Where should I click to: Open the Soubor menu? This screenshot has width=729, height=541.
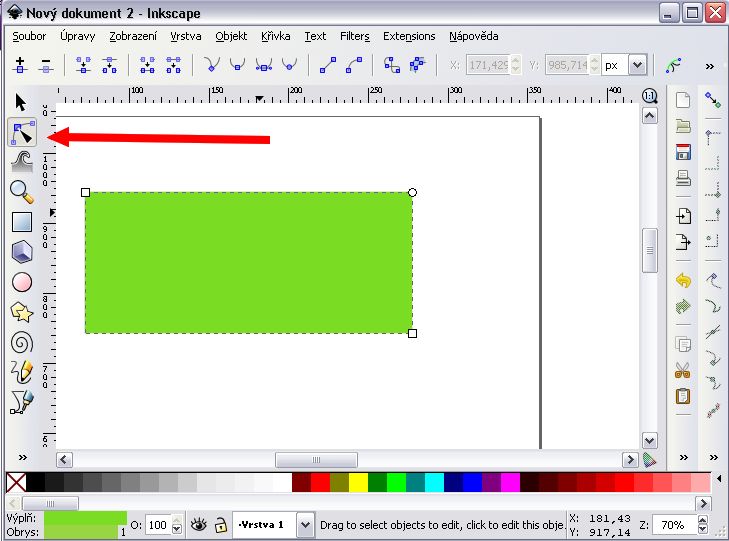tap(29, 36)
